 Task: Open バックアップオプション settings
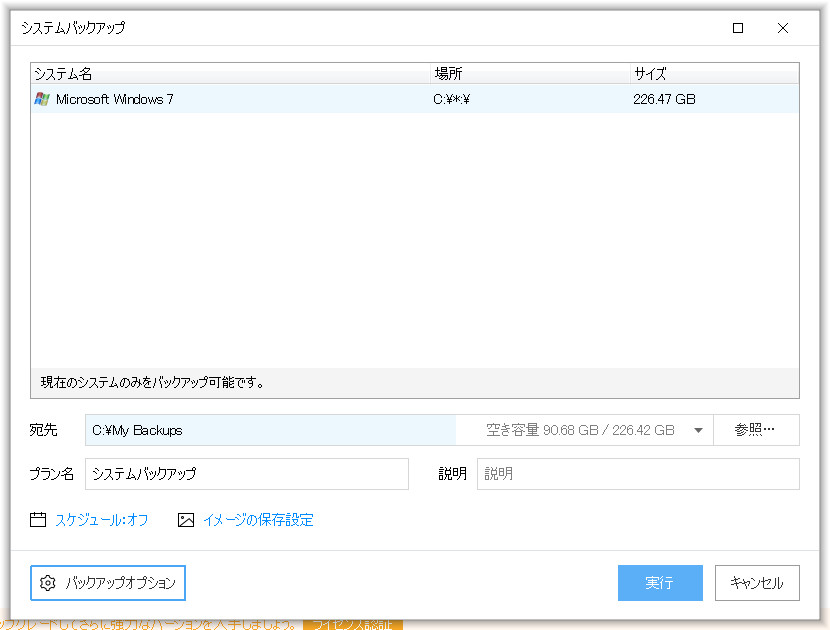point(108,583)
